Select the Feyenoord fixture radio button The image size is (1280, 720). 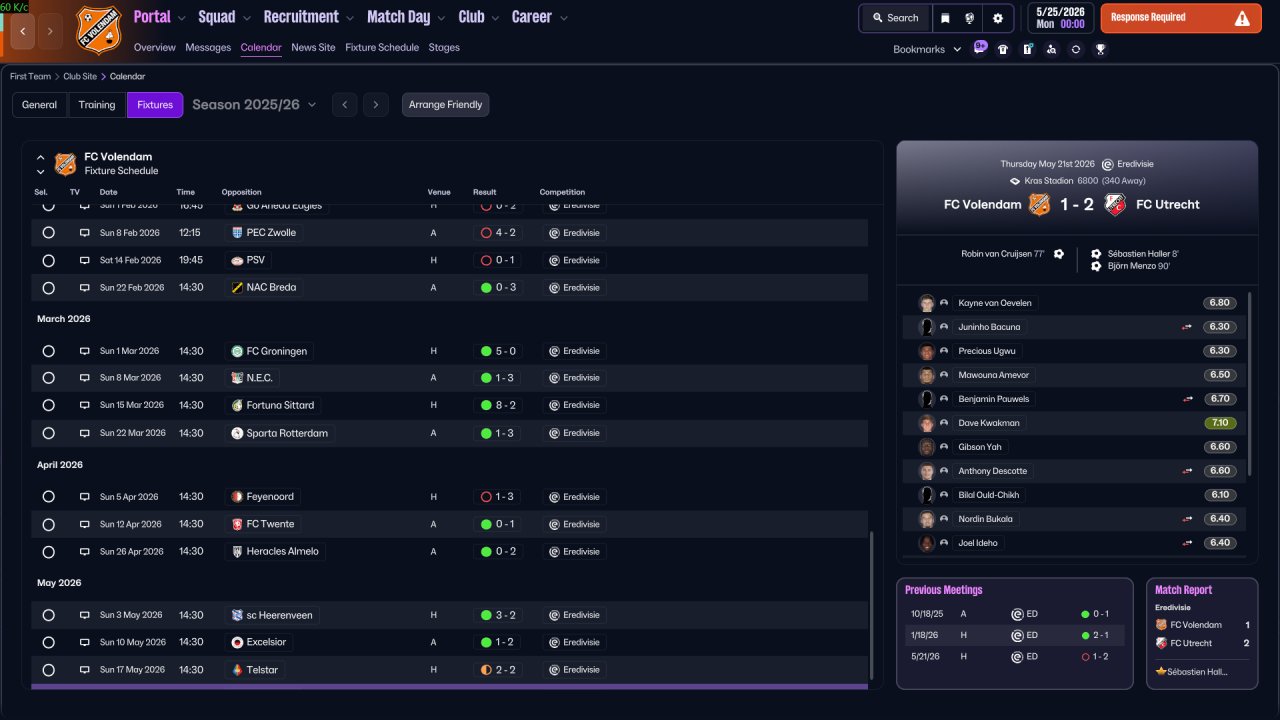(x=48, y=497)
